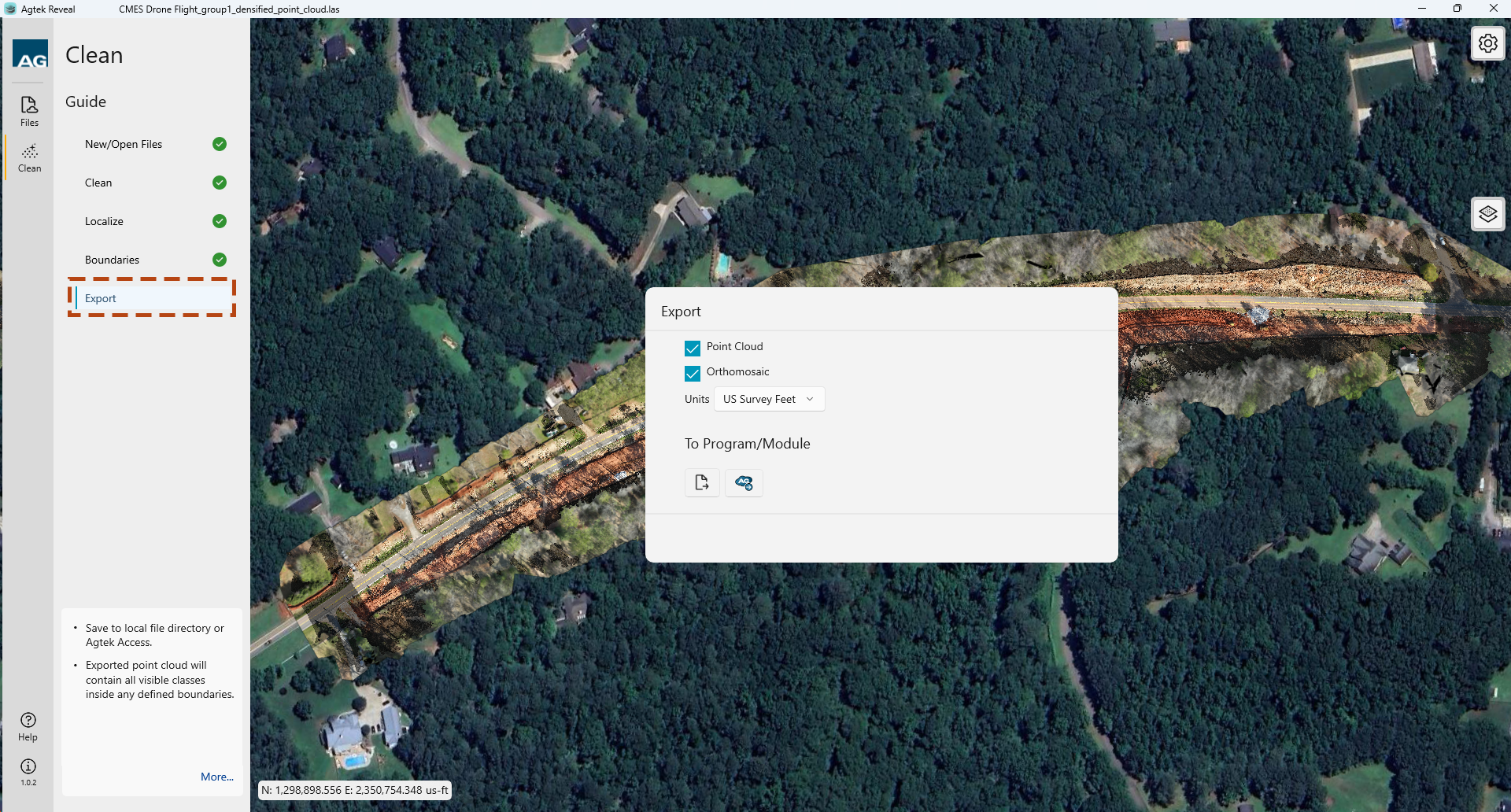Export to local file icon
The height and width of the screenshot is (812, 1511).
(702, 482)
